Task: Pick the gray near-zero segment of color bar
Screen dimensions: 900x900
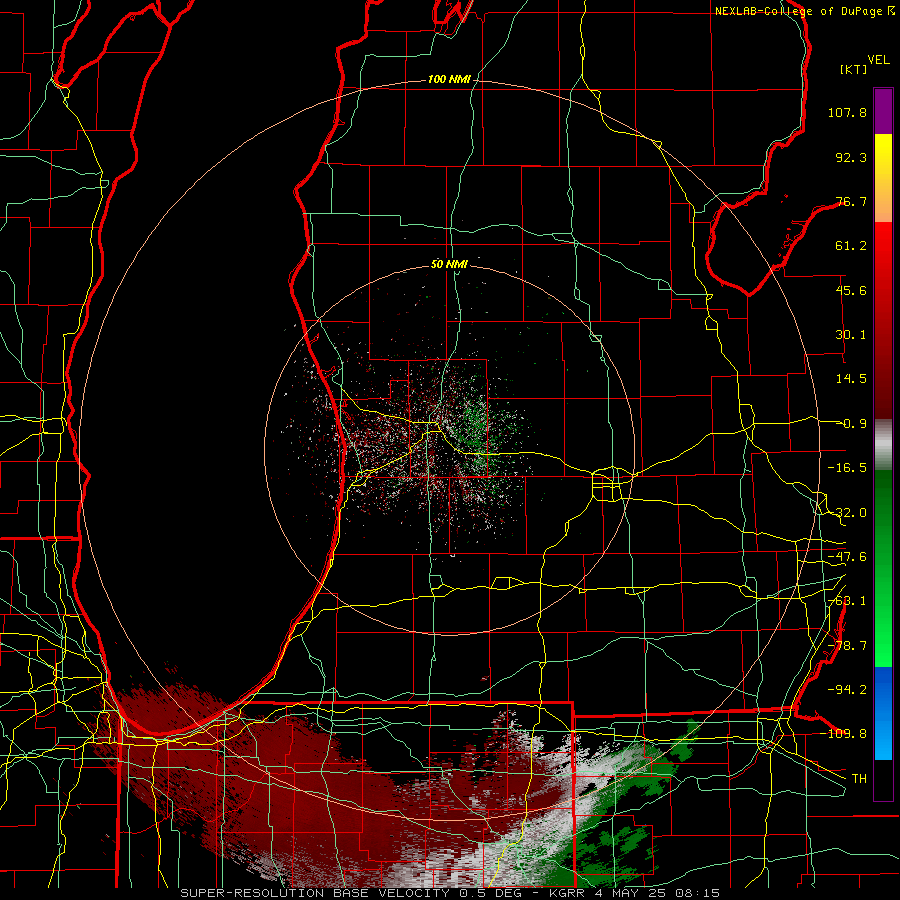Action: [x=883, y=445]
